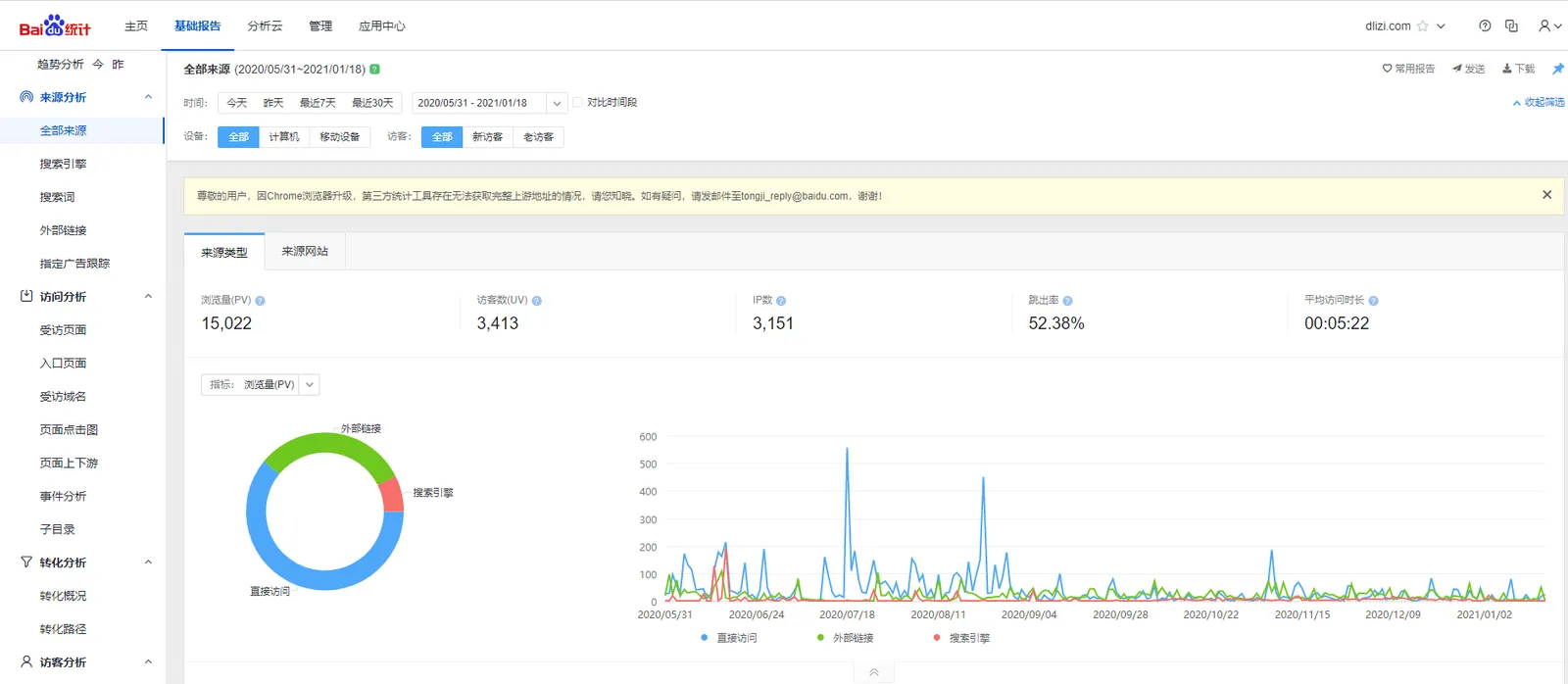Click the 访客分析 person icon
Viewport: 1568px width, 684px height.
coord(26,661)
